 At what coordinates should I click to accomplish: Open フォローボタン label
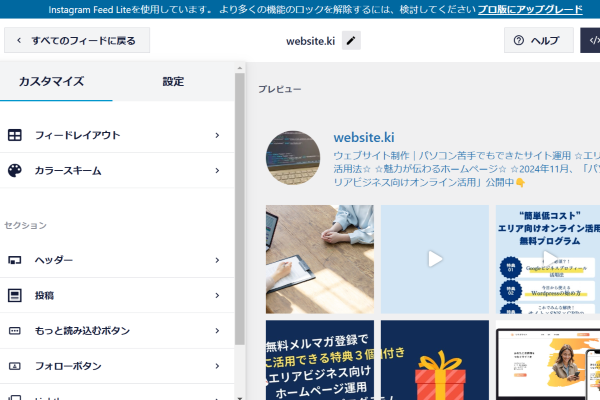point(68,366)
